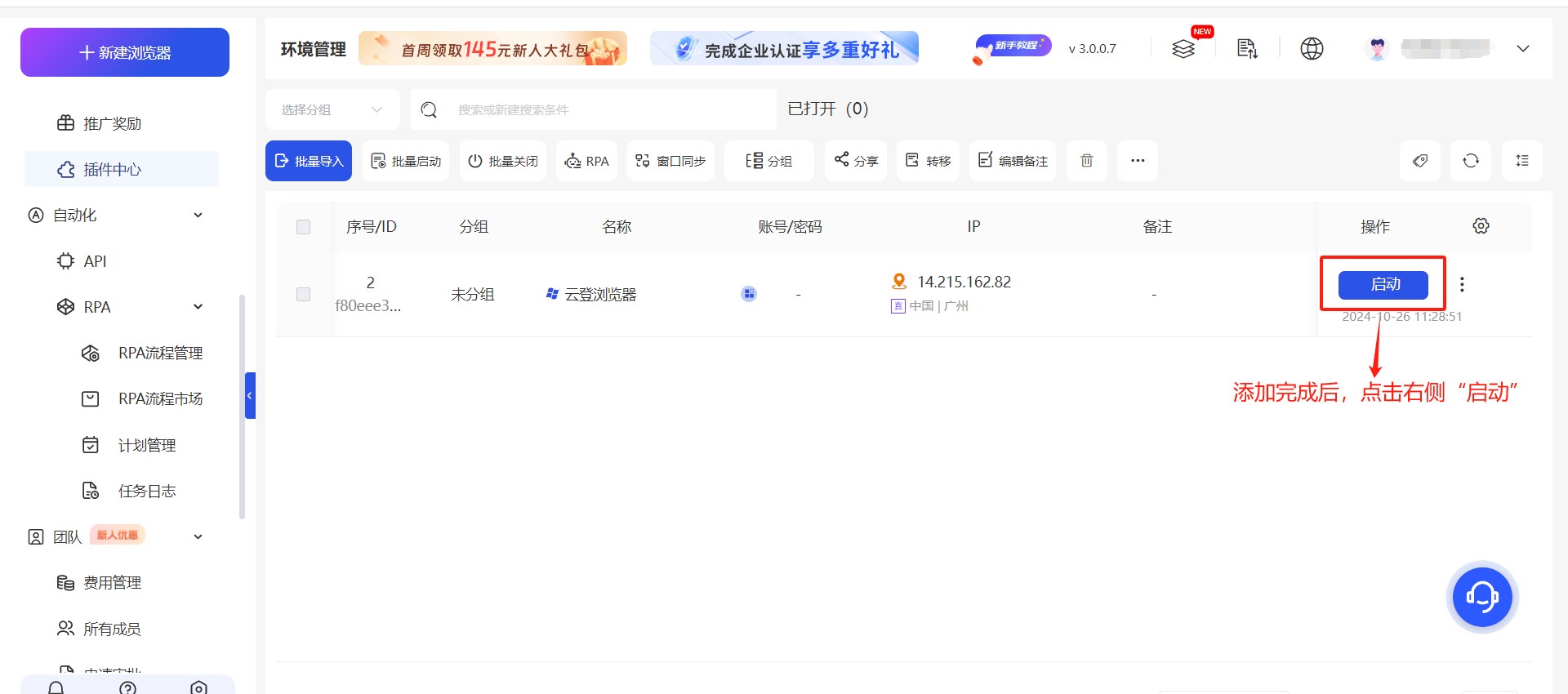
Task: Click the document list icon in header
Action: pyautogui.click(x=1247, y=49)
